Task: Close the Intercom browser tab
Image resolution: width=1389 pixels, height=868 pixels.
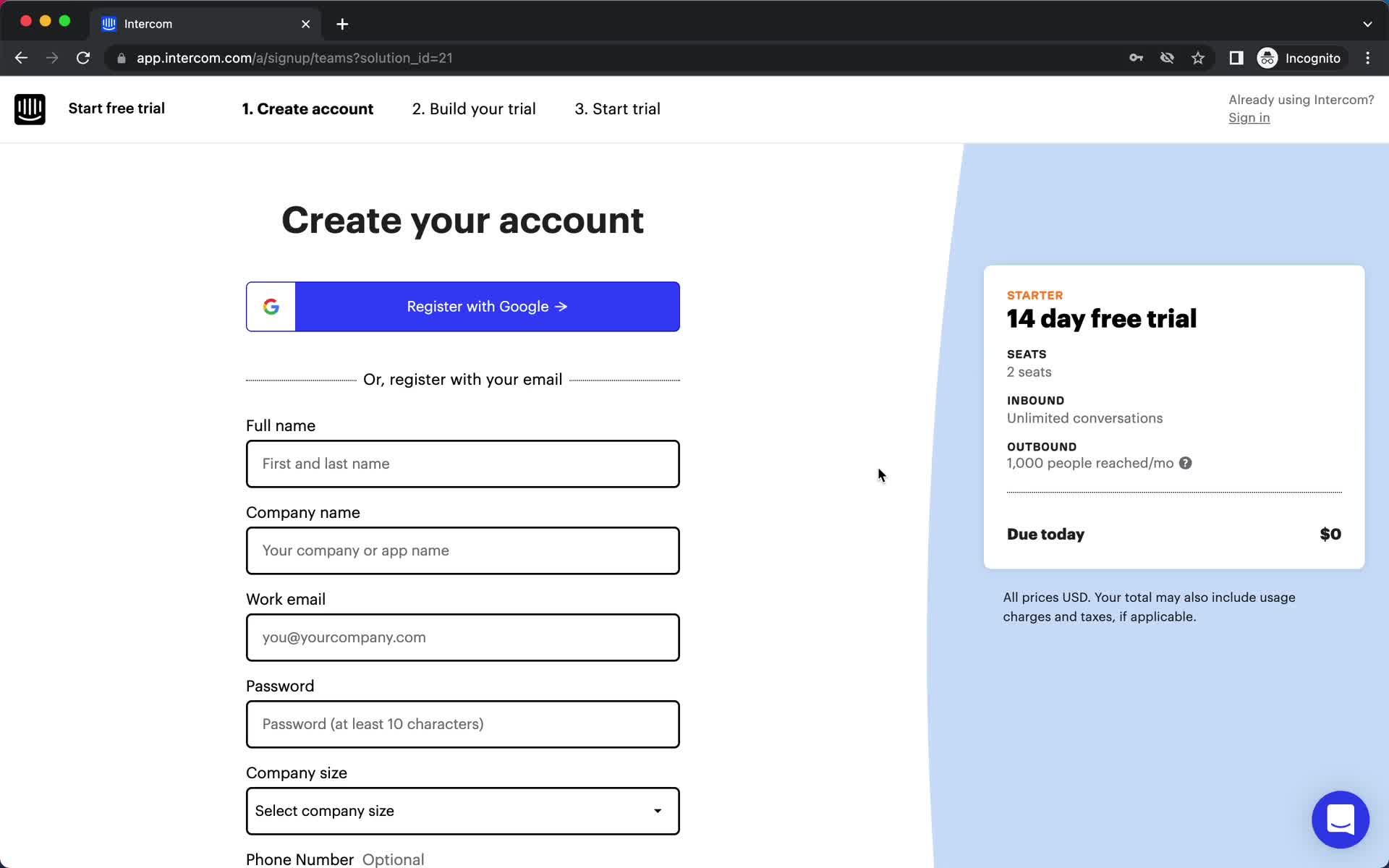Action: tap(305, 24)
